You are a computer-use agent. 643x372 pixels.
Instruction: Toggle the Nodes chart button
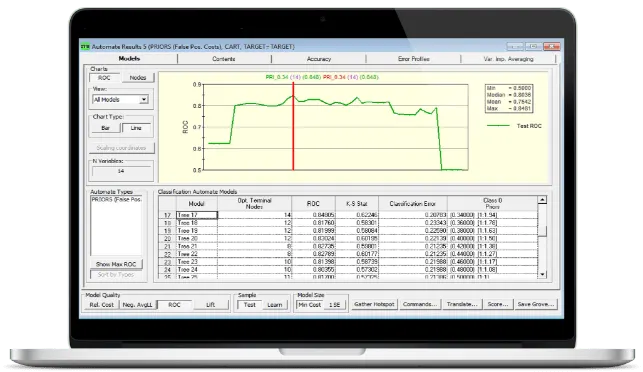coord(138,78)
